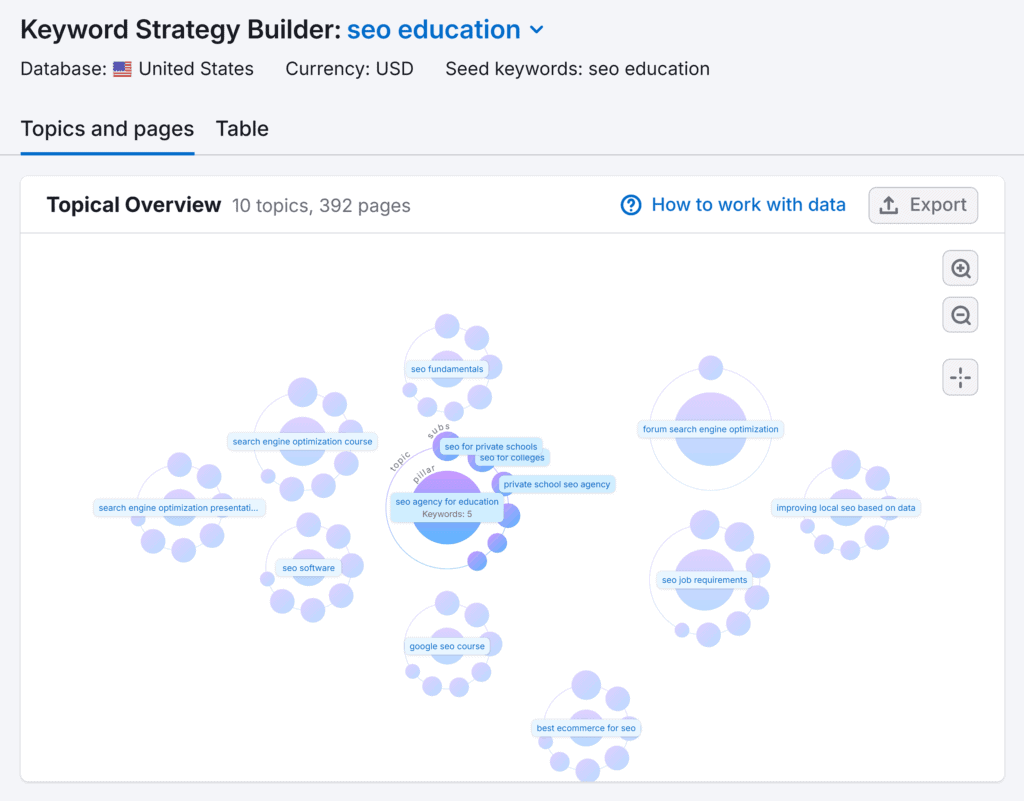Open the seed keyword dropdown chevron
The image size is (1024, 801).
pyautogui.click(x=536, y=29)
